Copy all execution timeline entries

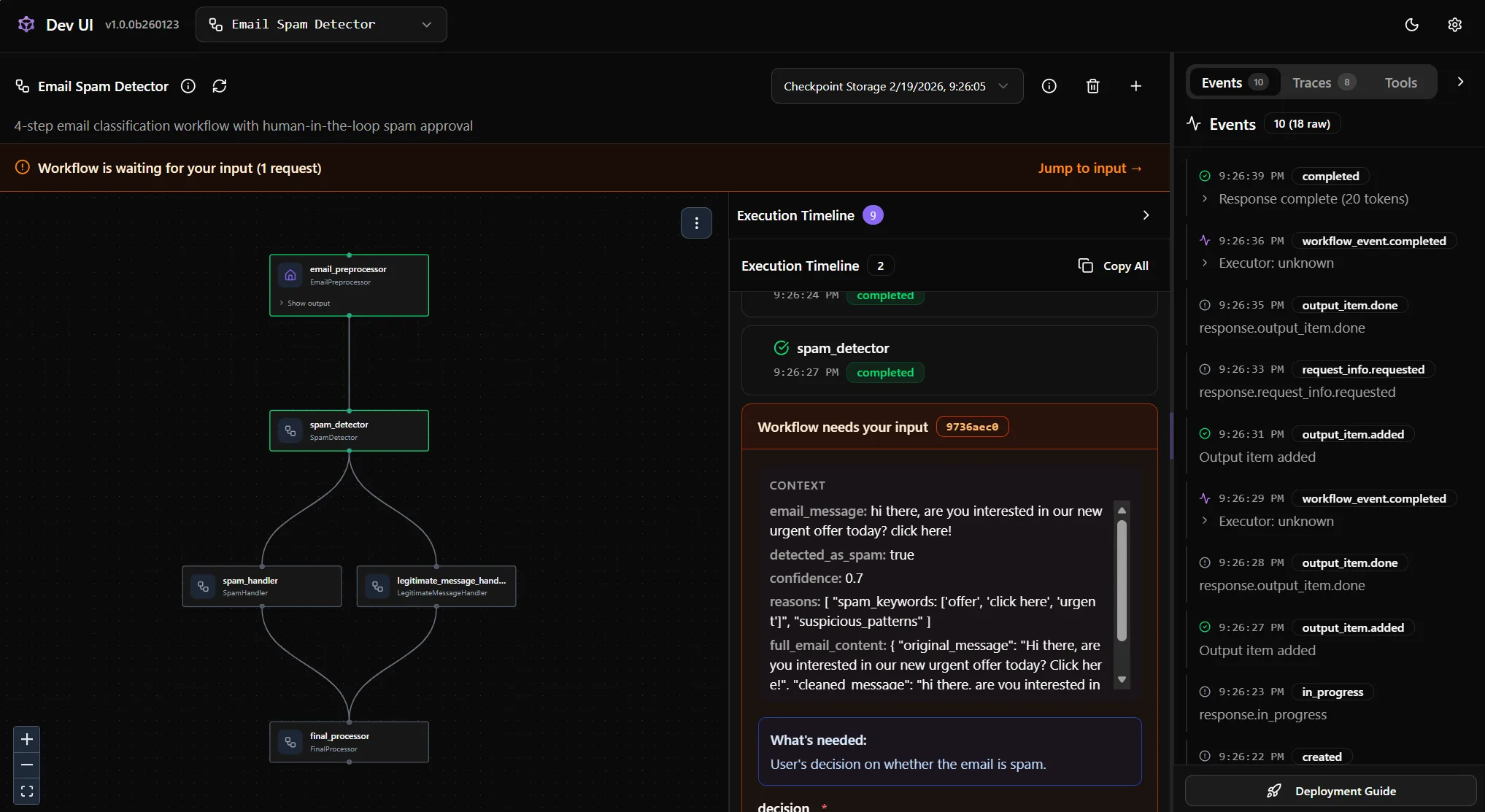(x=1114, y=266)
